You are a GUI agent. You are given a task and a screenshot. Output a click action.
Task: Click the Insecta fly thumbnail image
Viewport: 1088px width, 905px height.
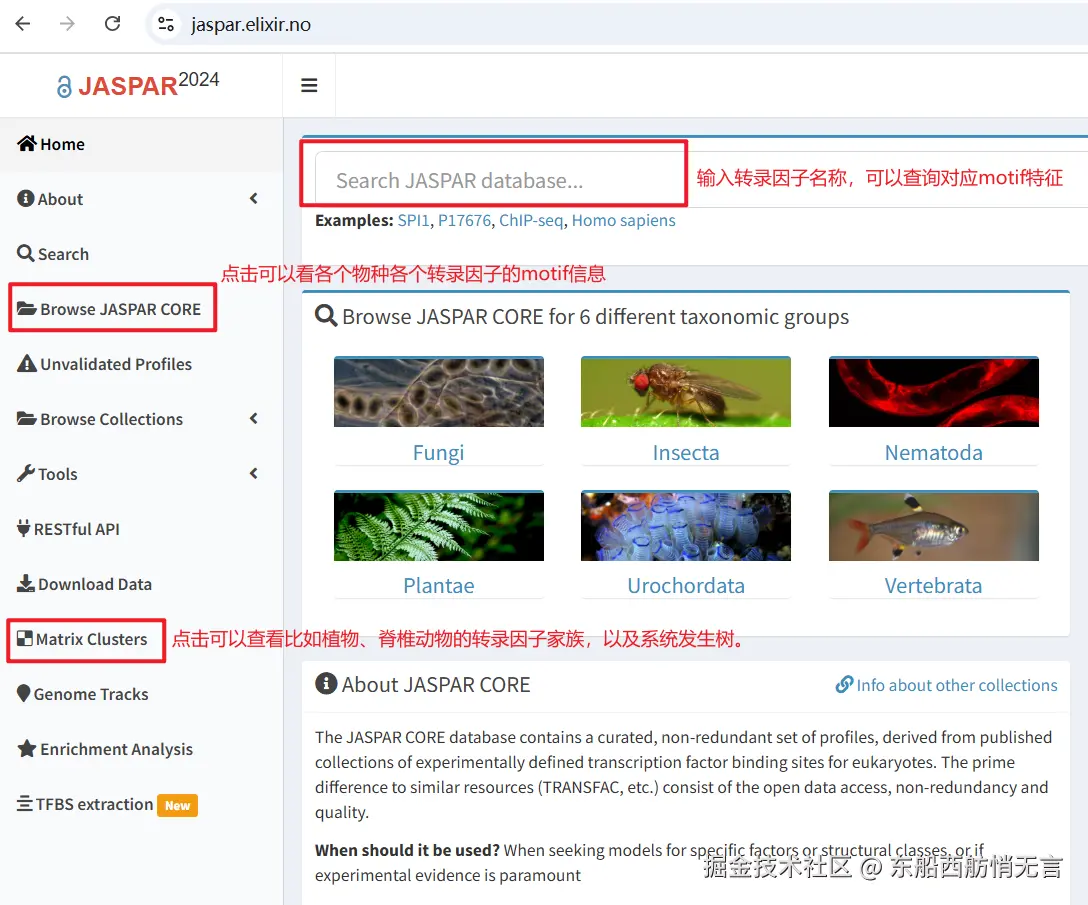click(686, 391)
